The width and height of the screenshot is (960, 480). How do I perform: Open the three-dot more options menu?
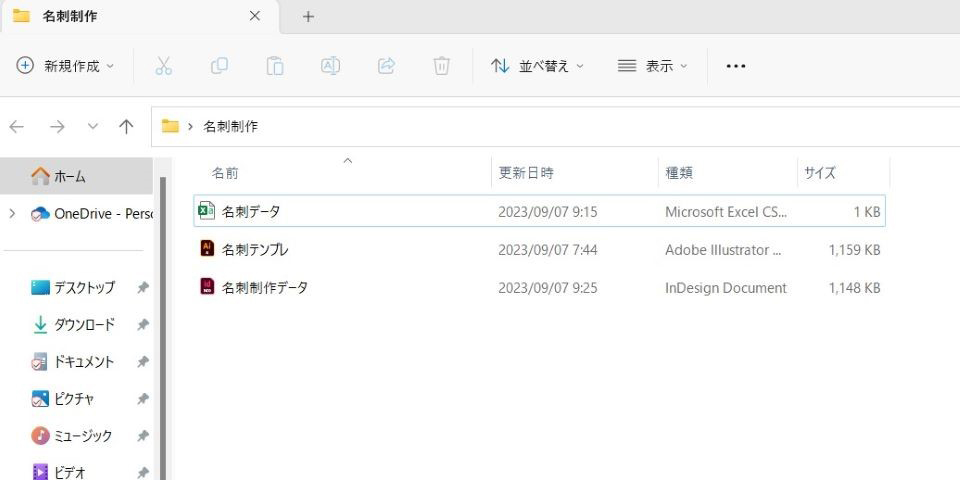736,66
